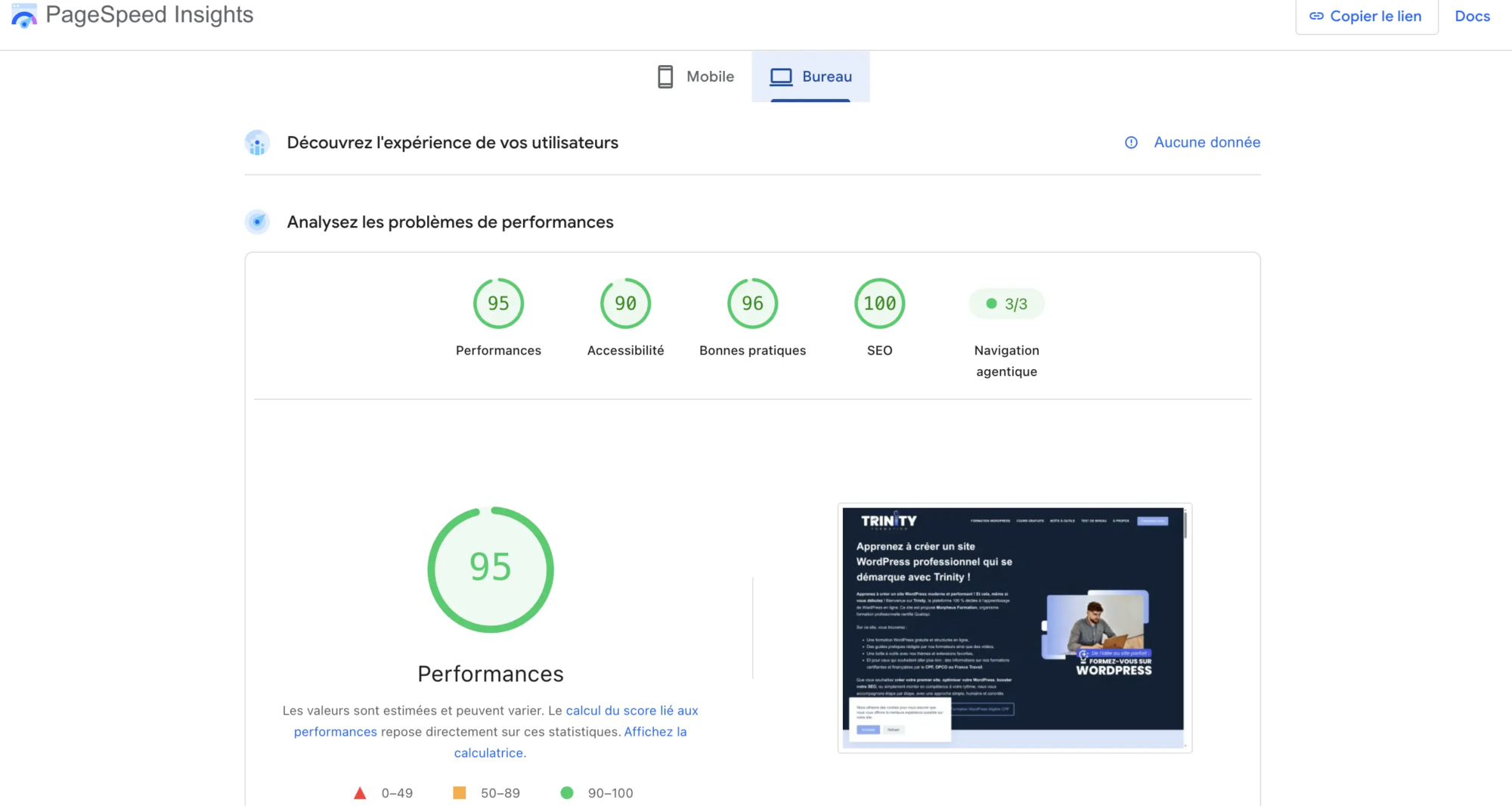Image resolution: width=1512 pixels, height=806 pixels.
Task: Click the link chain icon in Copier le lien
Action: coord(1316,16)
